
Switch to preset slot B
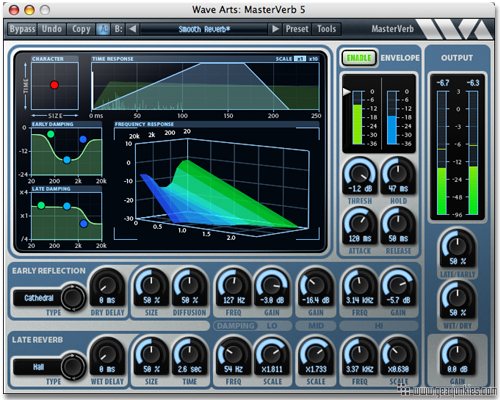point(118,29)
